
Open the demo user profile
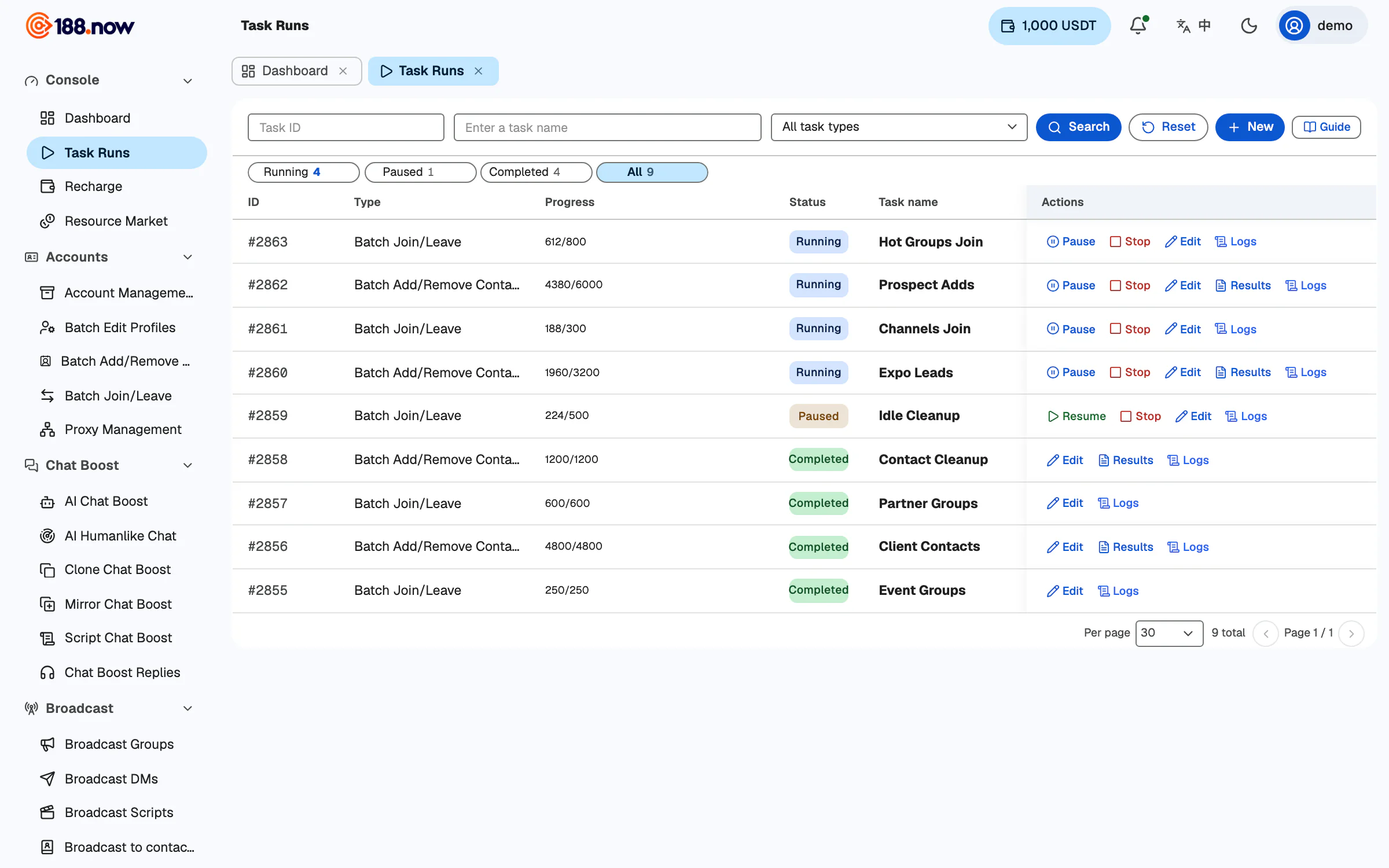click(x=1322, y=25)
